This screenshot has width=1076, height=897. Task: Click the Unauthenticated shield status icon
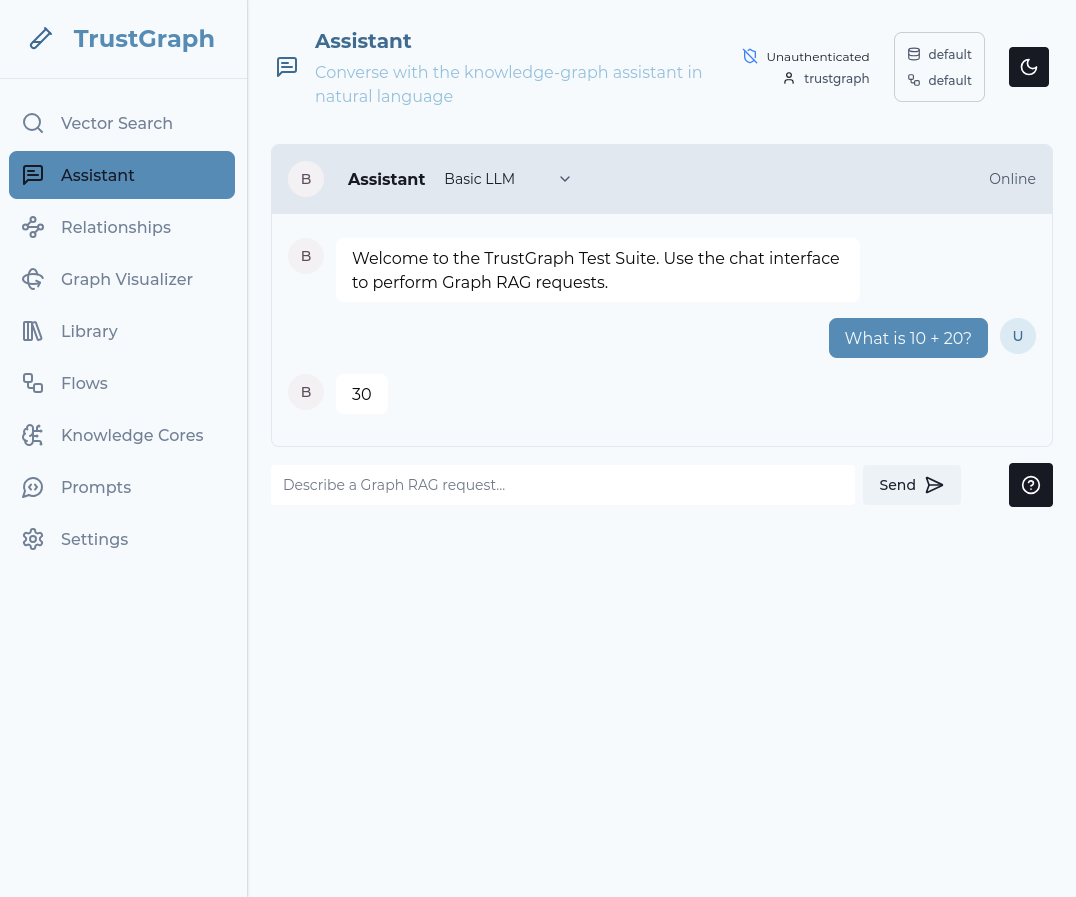point(750,56)
